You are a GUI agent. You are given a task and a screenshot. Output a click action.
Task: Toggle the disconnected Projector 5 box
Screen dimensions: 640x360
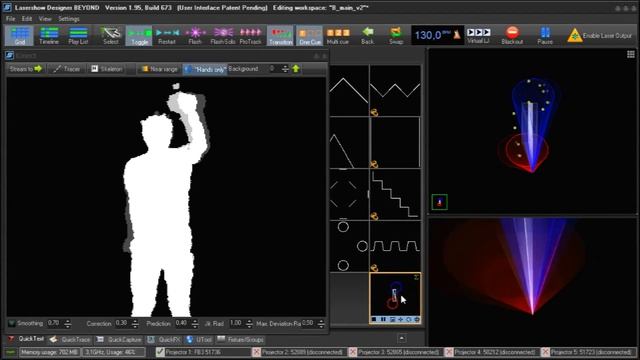(x=545, y=352)
